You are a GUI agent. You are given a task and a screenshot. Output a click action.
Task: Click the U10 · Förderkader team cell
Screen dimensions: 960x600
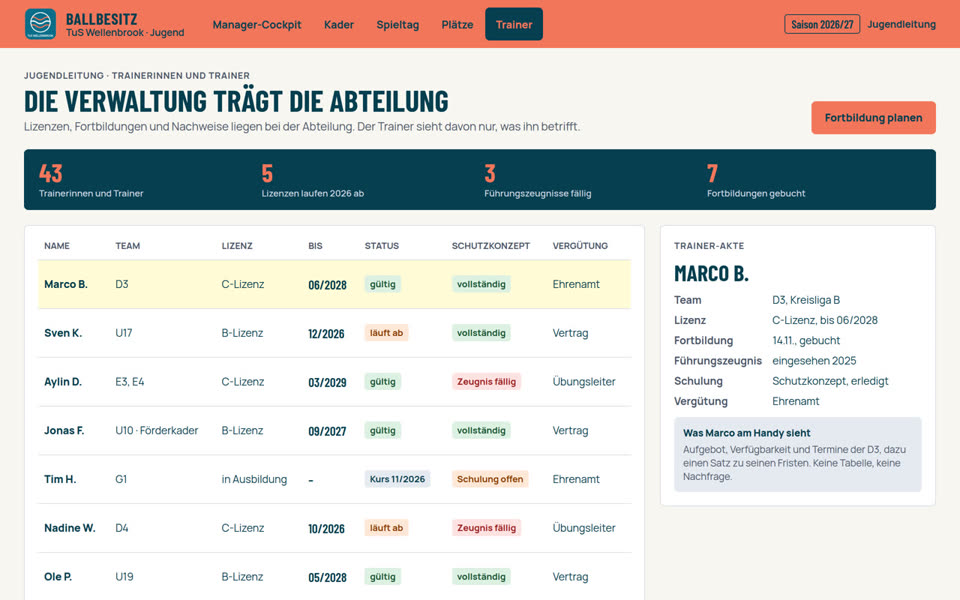[x=157, y=430]
